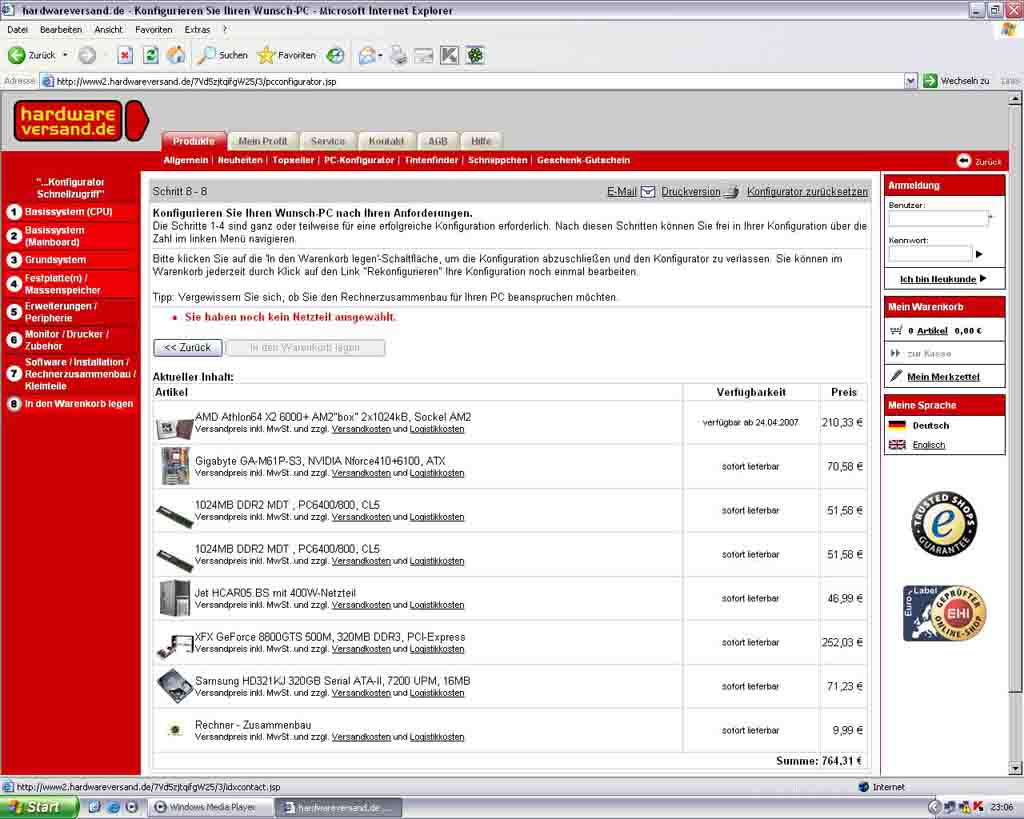The height and width of the screenshot is (819, 1024).
Task: Select the German flag icon
Action: (x=897, y=425)
